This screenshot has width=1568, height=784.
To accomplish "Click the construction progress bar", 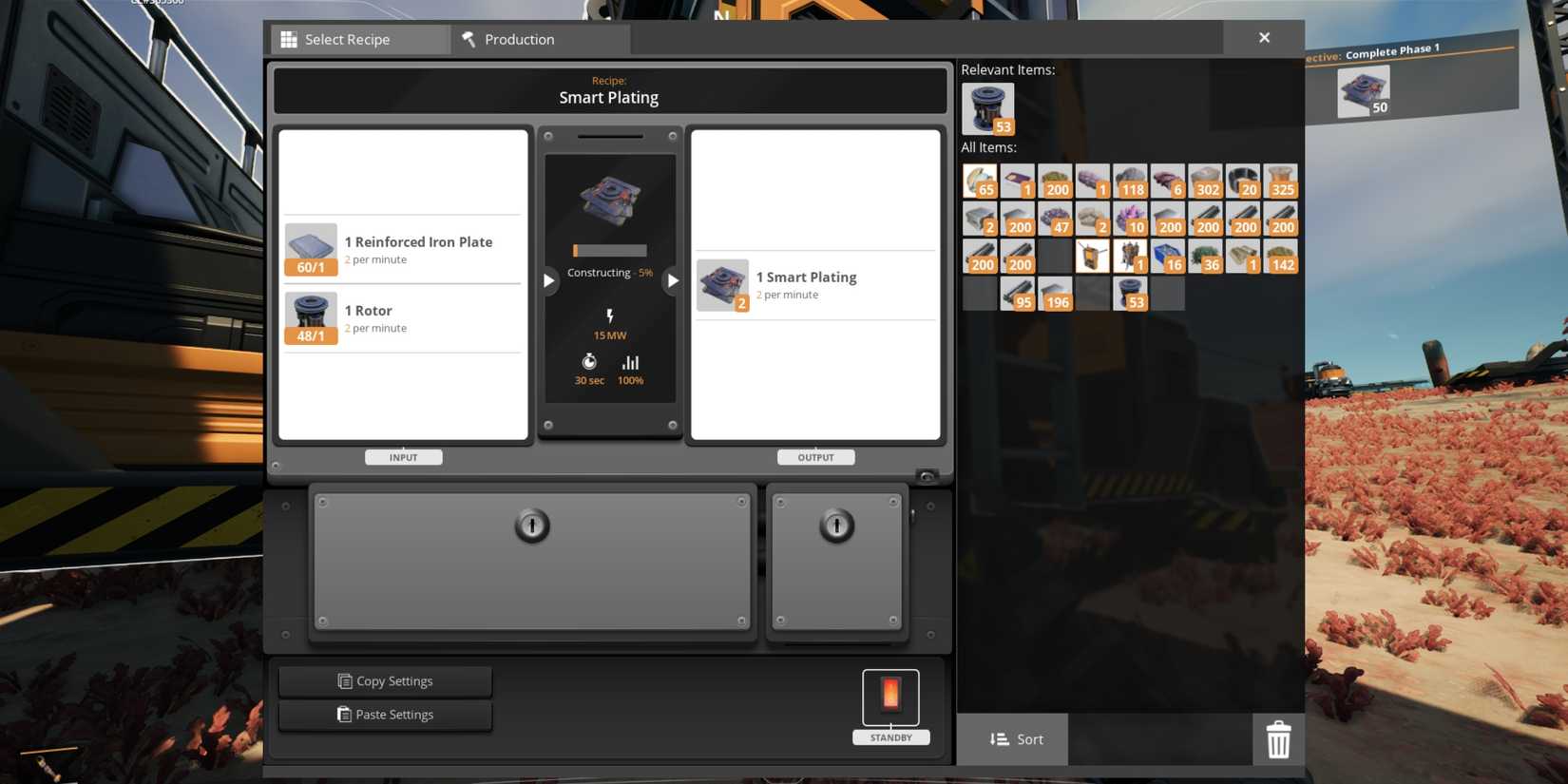I will (x=609, y=251).
